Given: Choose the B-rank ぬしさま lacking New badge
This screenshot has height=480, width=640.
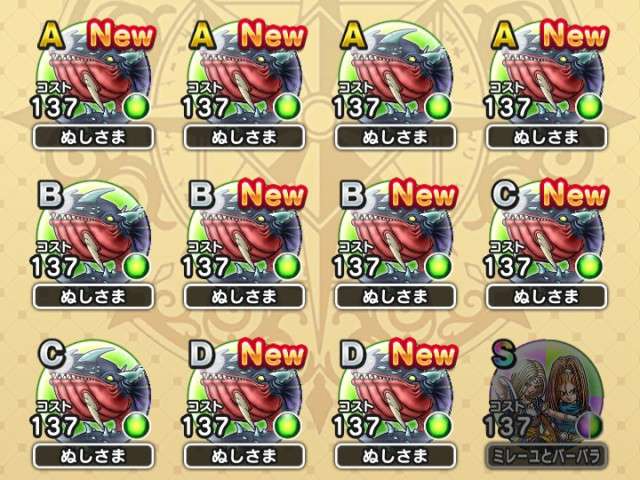Looking at the screenshot, I should click(x=93, y=235).
